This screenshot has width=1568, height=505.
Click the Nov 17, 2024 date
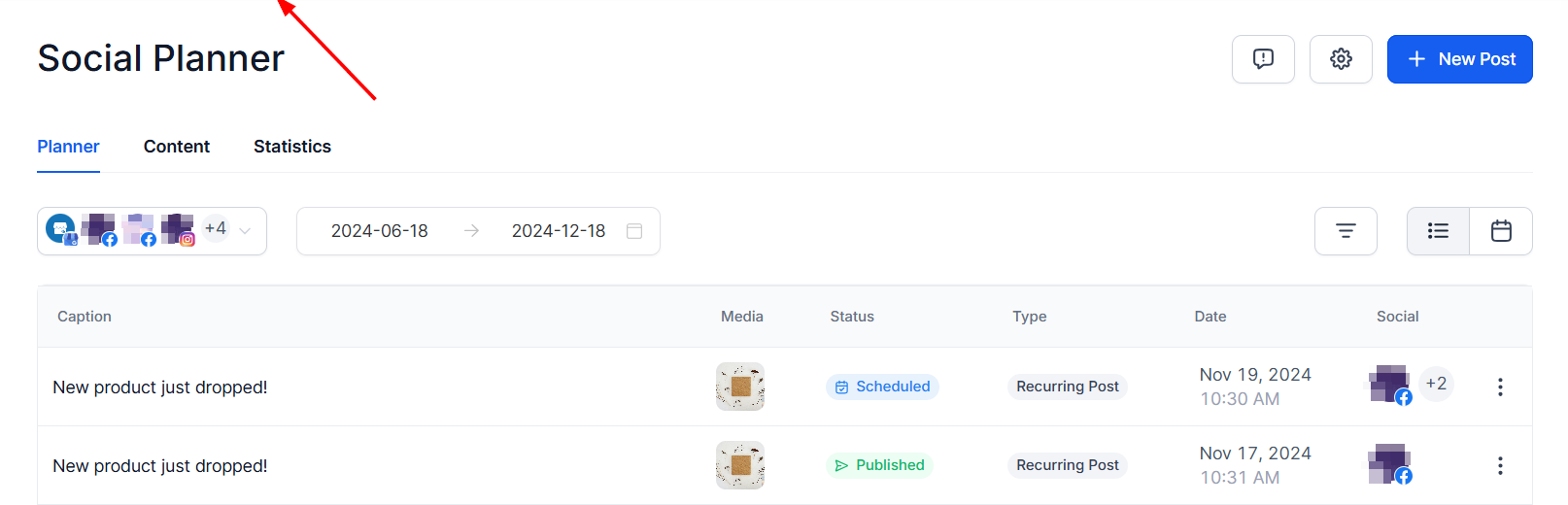pos(1255,454)
